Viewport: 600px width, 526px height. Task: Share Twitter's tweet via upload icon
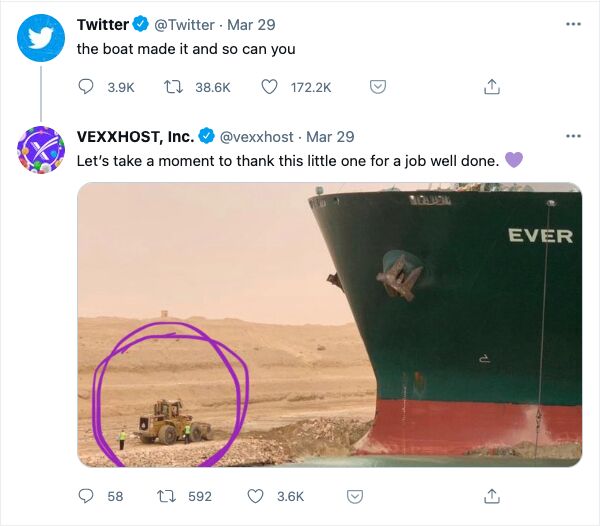coord(492,87)
